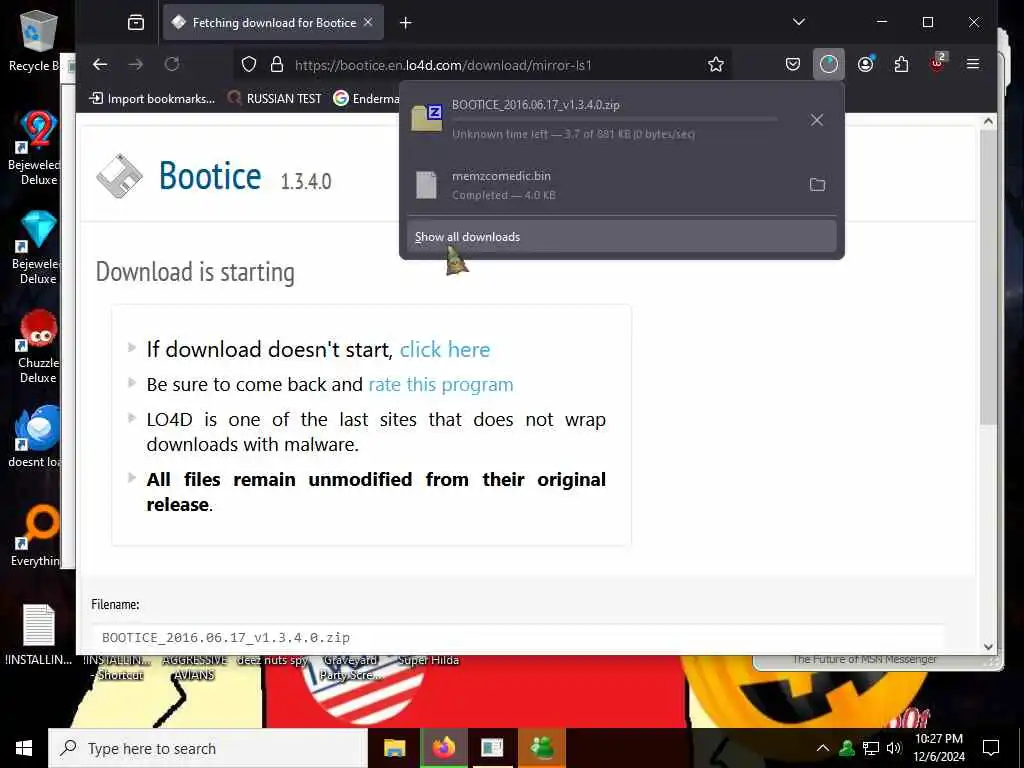Save page to Pocket
This screenshot has height=768, width=1024.
tap(793, 64)
